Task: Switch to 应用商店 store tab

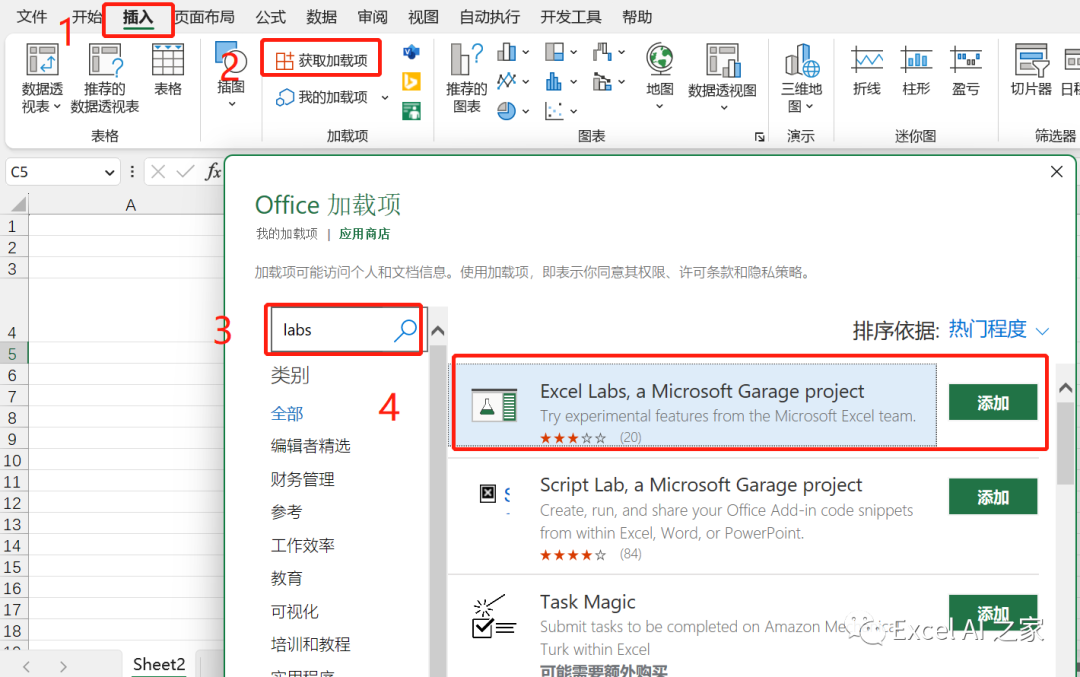Action: point(364,234)
